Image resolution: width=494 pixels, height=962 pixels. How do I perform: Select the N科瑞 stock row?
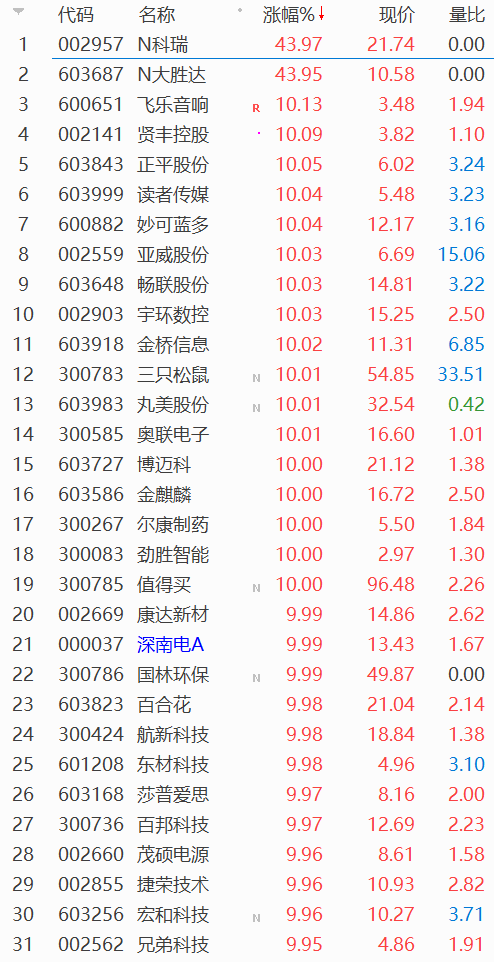[x=247, y=44]
